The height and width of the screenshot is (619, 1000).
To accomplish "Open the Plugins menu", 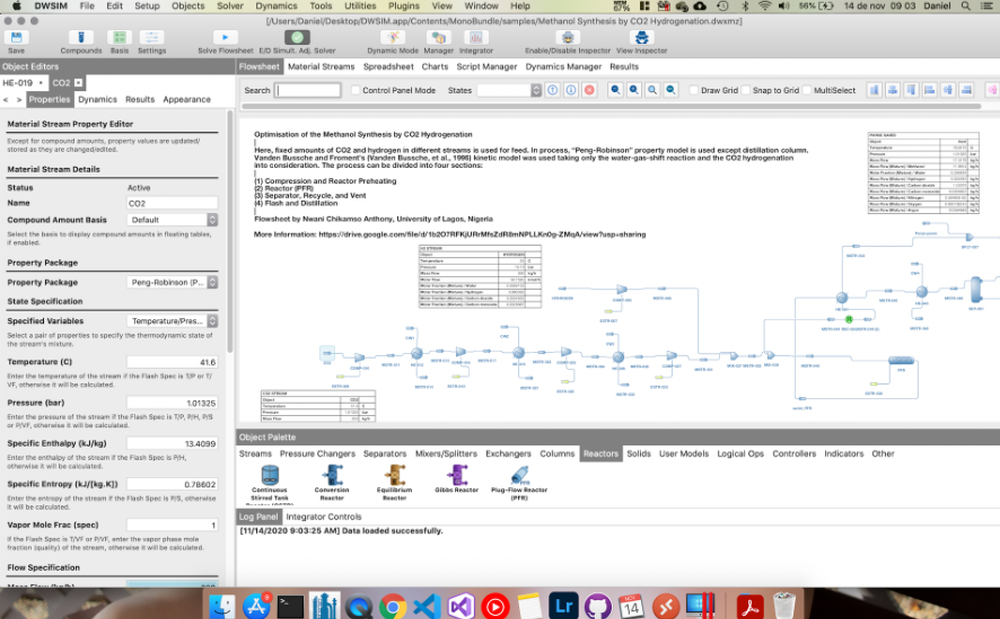I will pyautogui.click(x=404, y=6).
